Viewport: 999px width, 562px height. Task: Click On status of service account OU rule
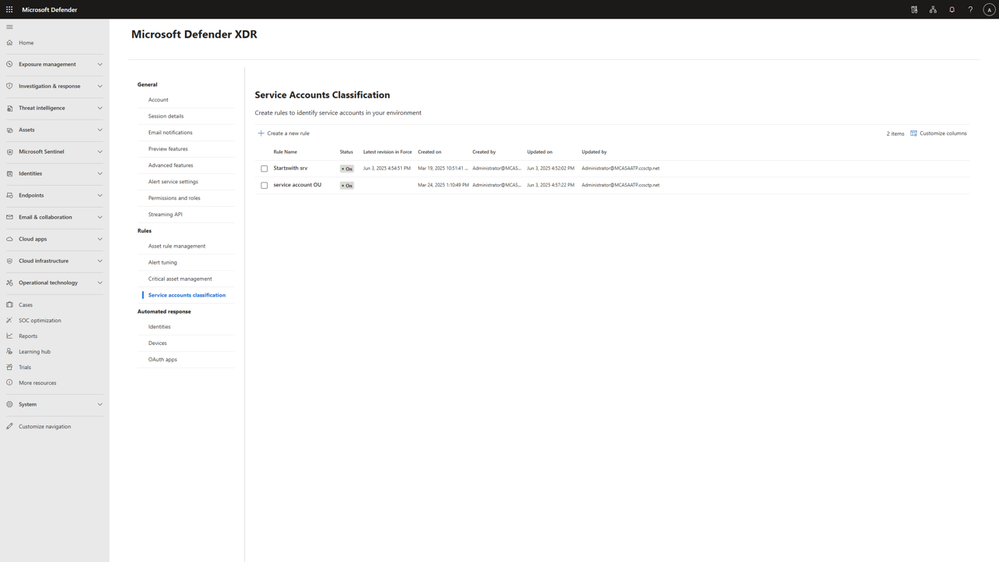pos(347,185)
